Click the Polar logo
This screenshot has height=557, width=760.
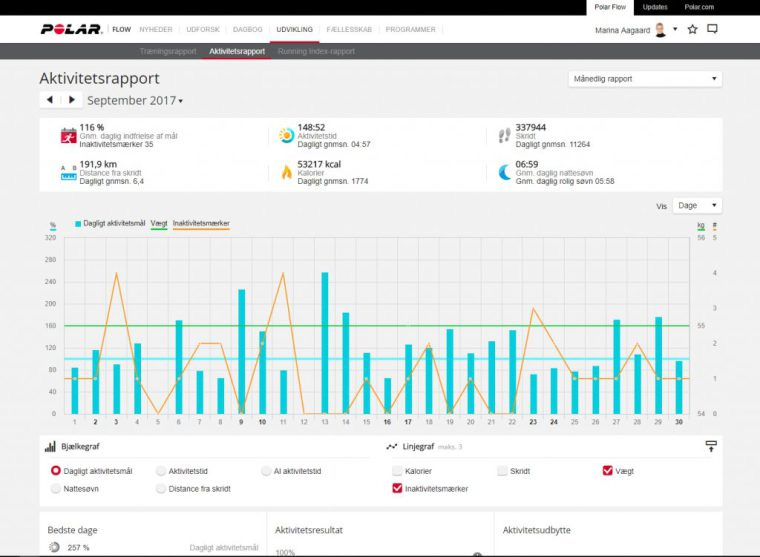[x=71, y=30]
